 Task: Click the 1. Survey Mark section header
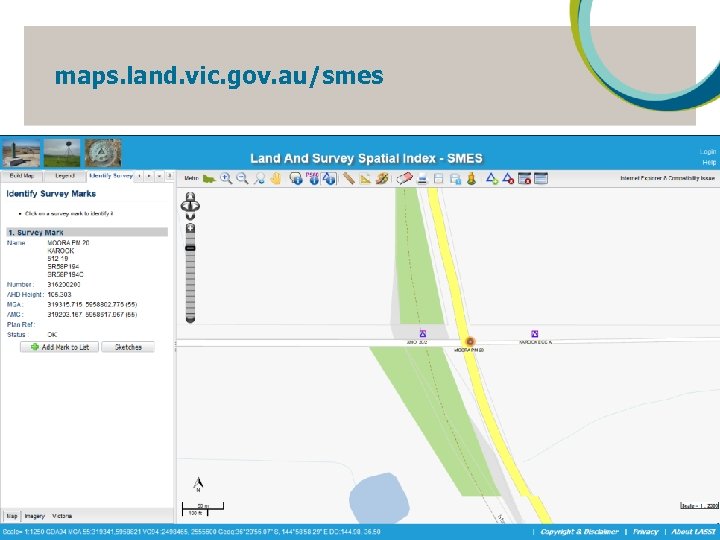87,232
